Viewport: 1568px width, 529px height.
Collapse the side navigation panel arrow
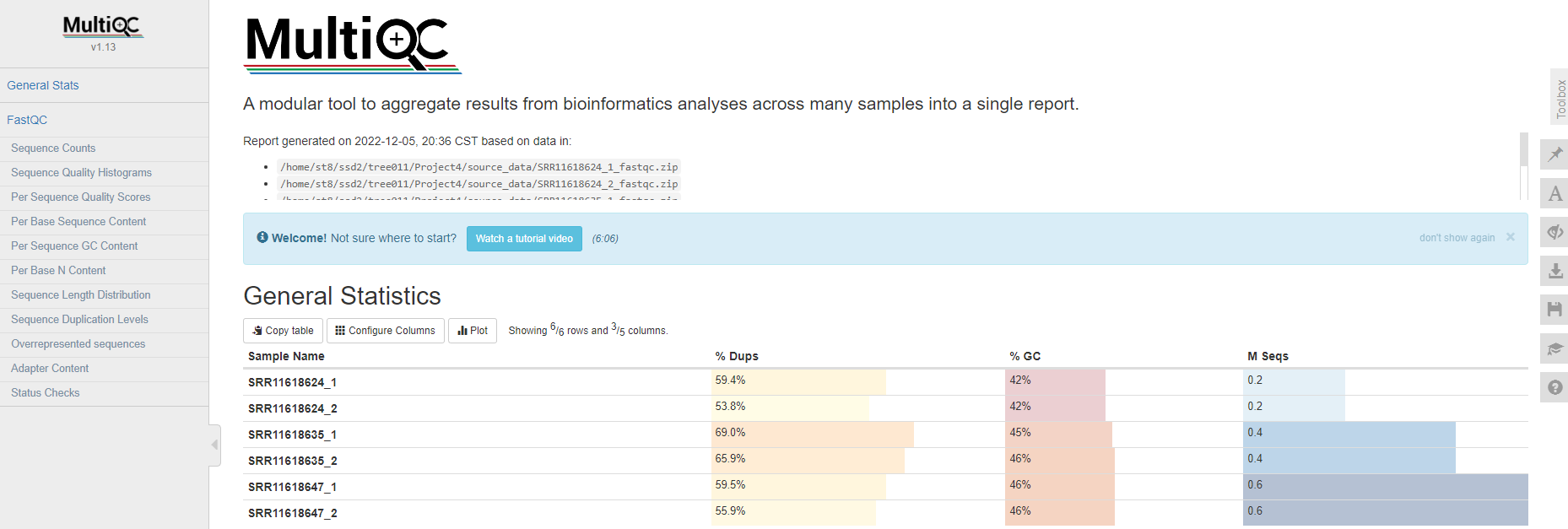coord(214,445)
